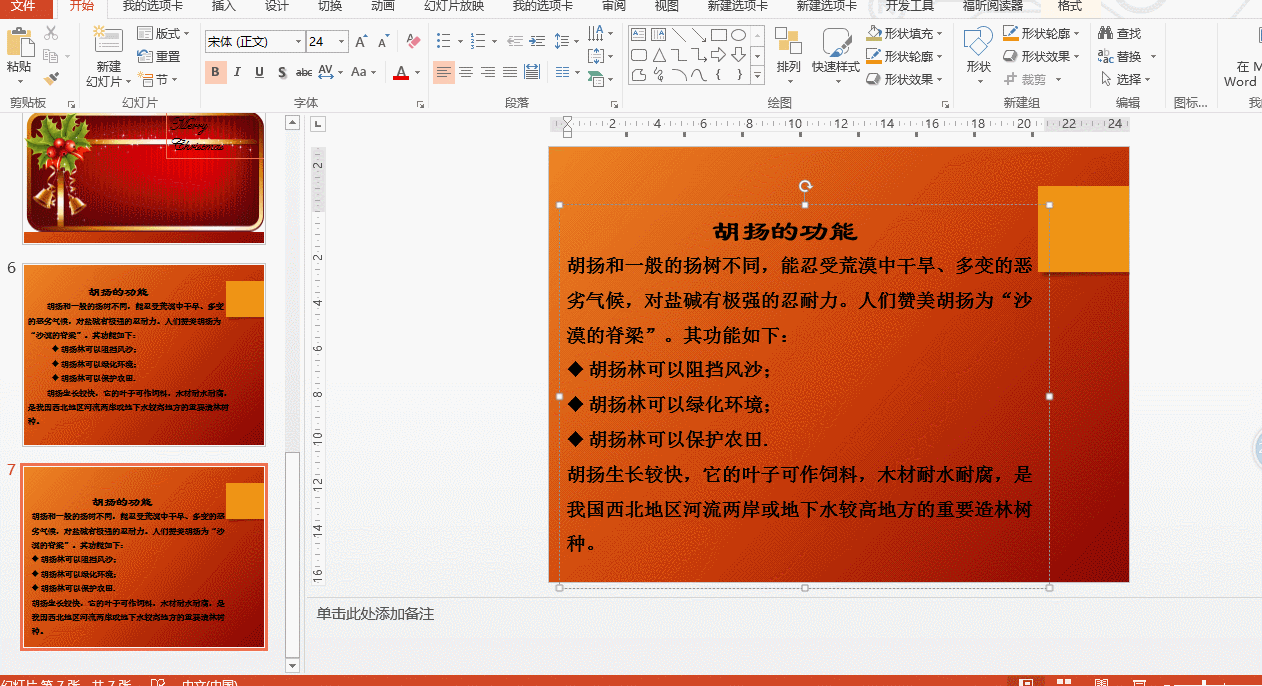Image resolution: width=1262 pixels, height=686 pixels.
Task: Click the Quick Styles (快速样式) icon
Action: pos(836,44)
